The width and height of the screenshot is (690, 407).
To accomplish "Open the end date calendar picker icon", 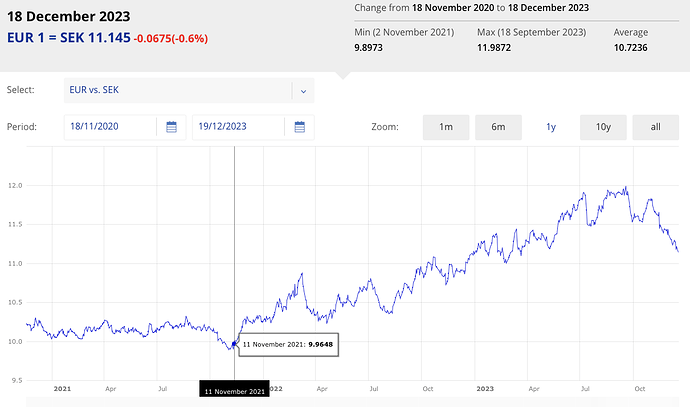I will [x=300, y=127].
